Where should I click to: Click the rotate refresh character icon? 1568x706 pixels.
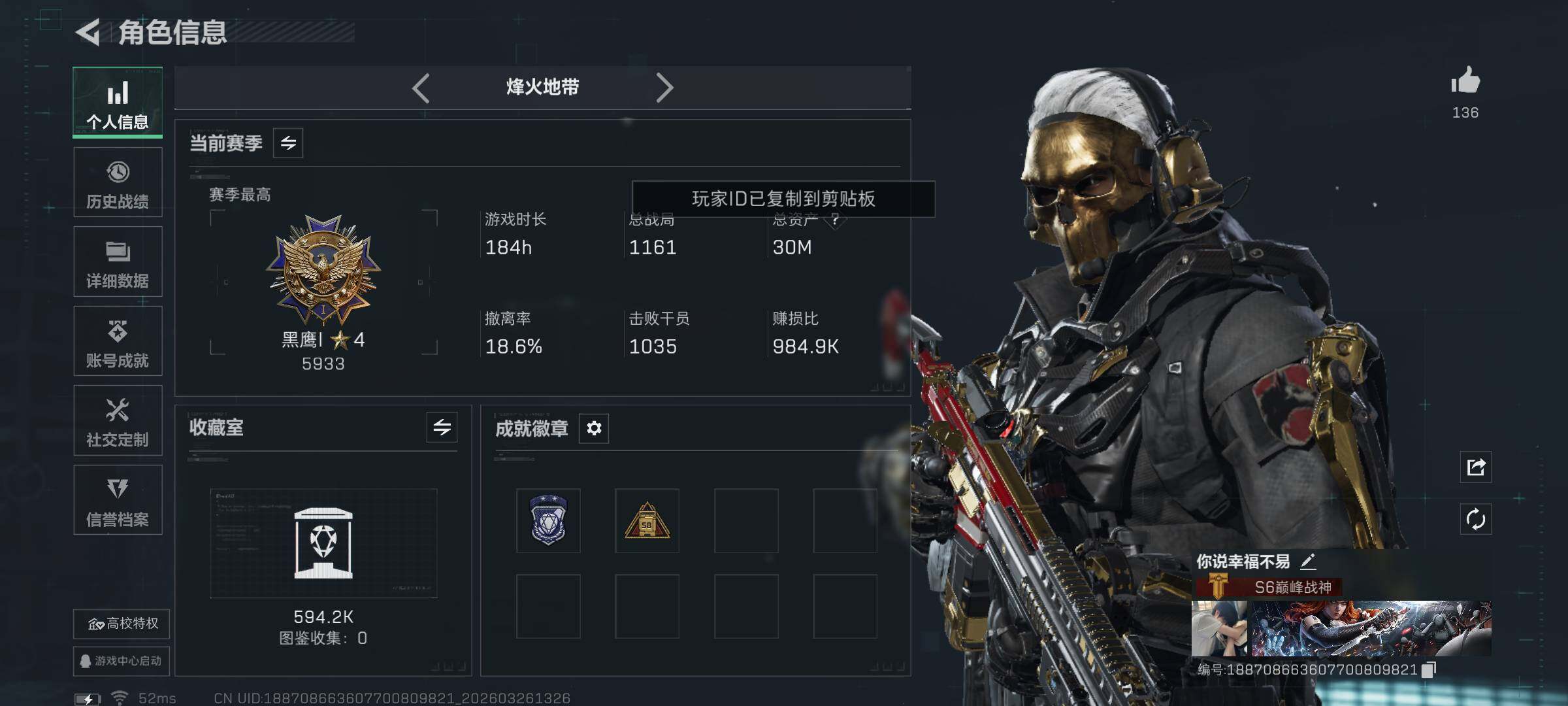[x=1476, y=520]
